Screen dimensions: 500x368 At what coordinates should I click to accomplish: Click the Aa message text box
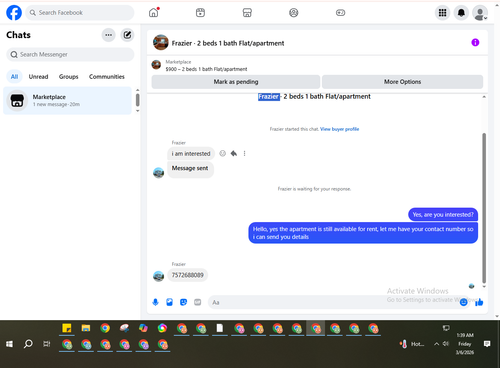(333, 302)
